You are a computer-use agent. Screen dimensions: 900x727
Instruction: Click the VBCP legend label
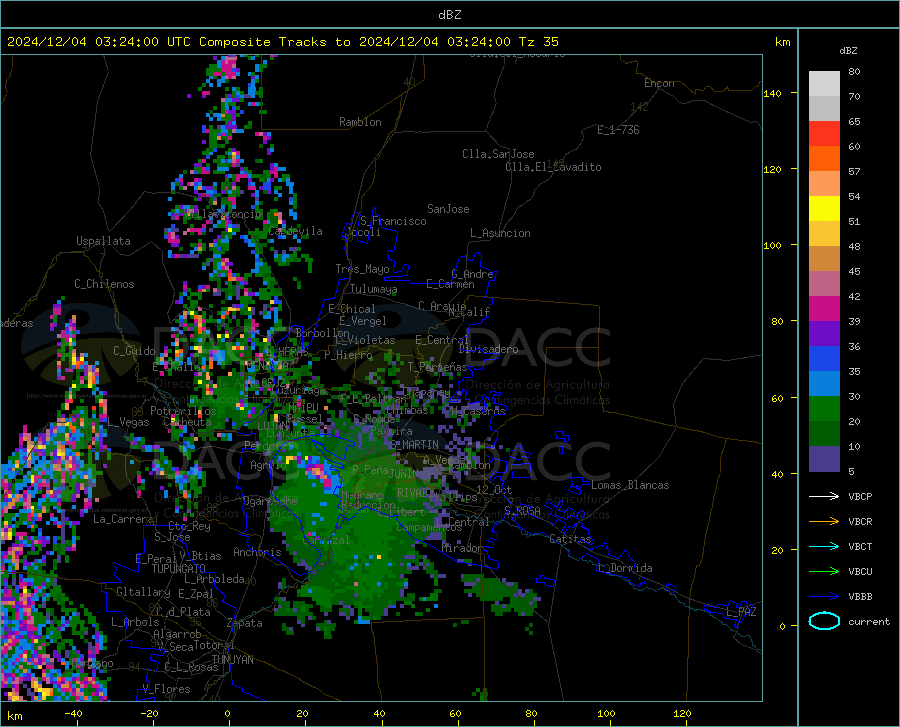pos(860,496)
